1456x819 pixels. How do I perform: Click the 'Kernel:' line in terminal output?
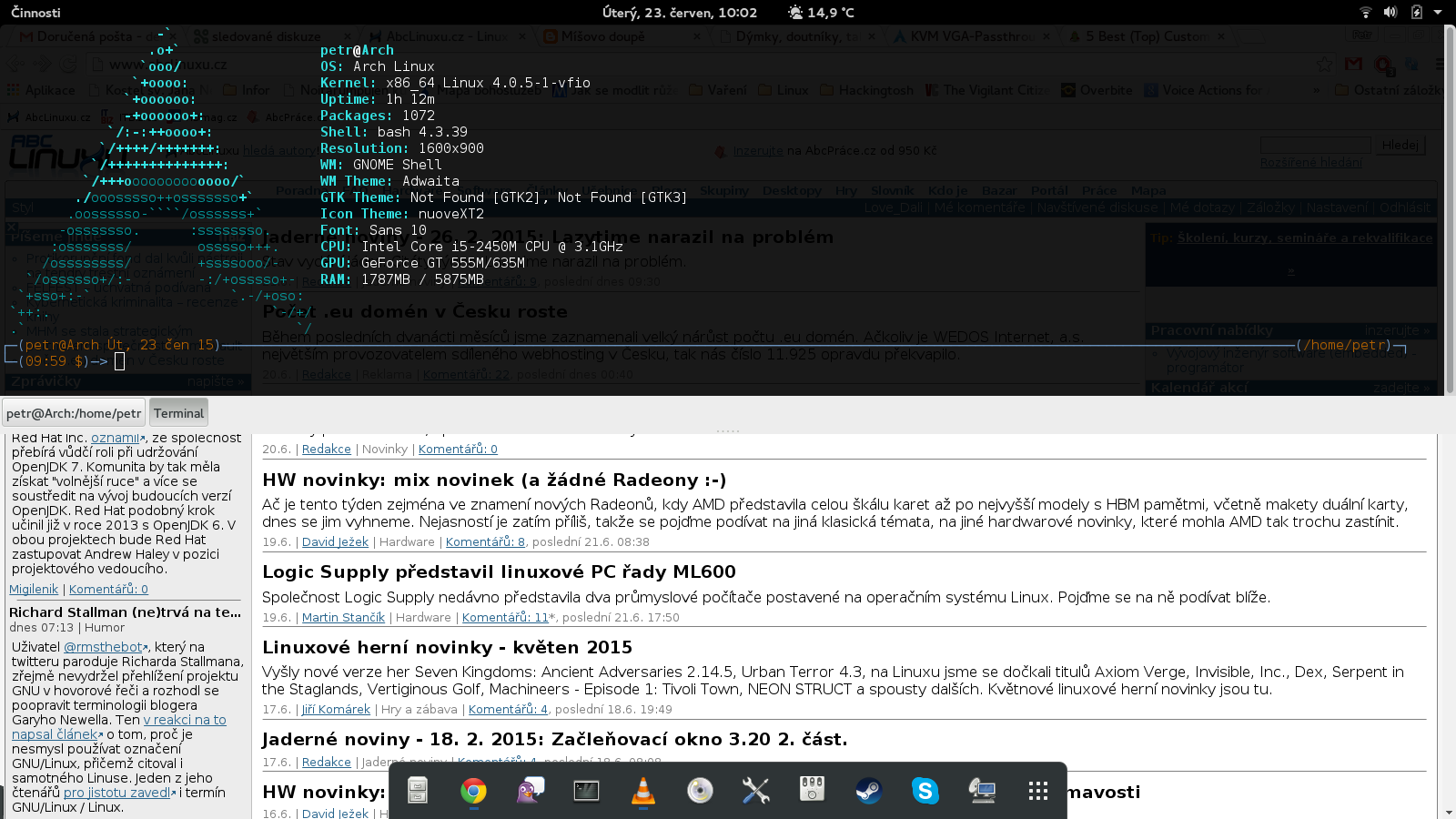click(455, 83)
